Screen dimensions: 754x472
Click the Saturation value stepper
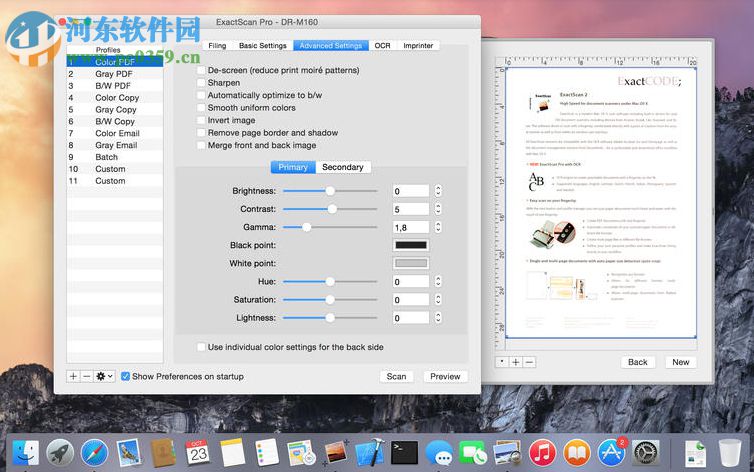point(438,300)
